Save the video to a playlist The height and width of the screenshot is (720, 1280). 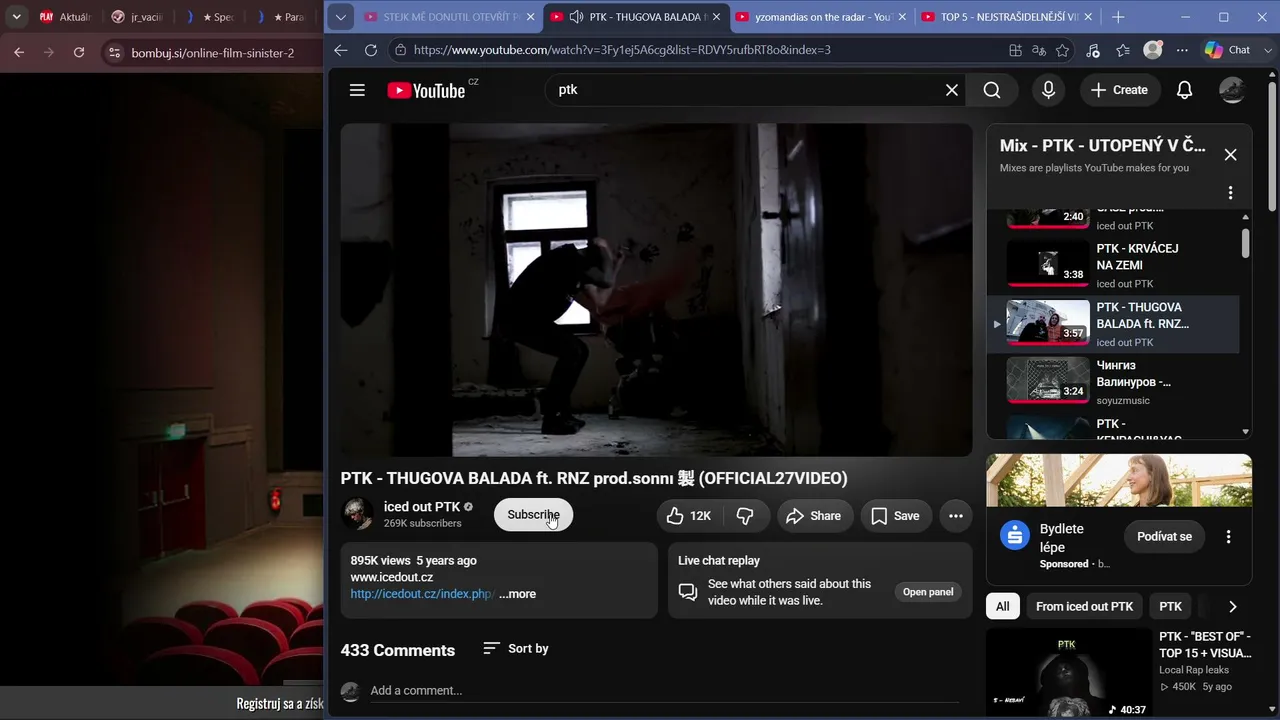tap(896, 516)
